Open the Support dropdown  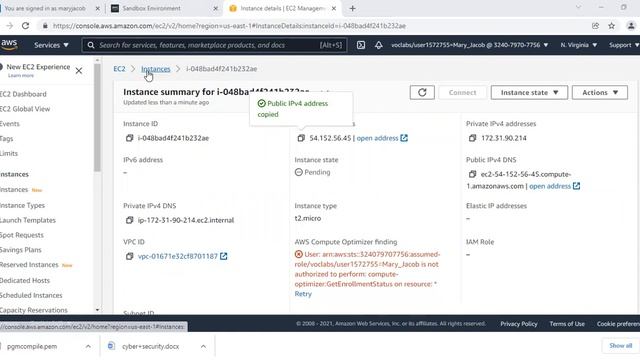(624, 45)
